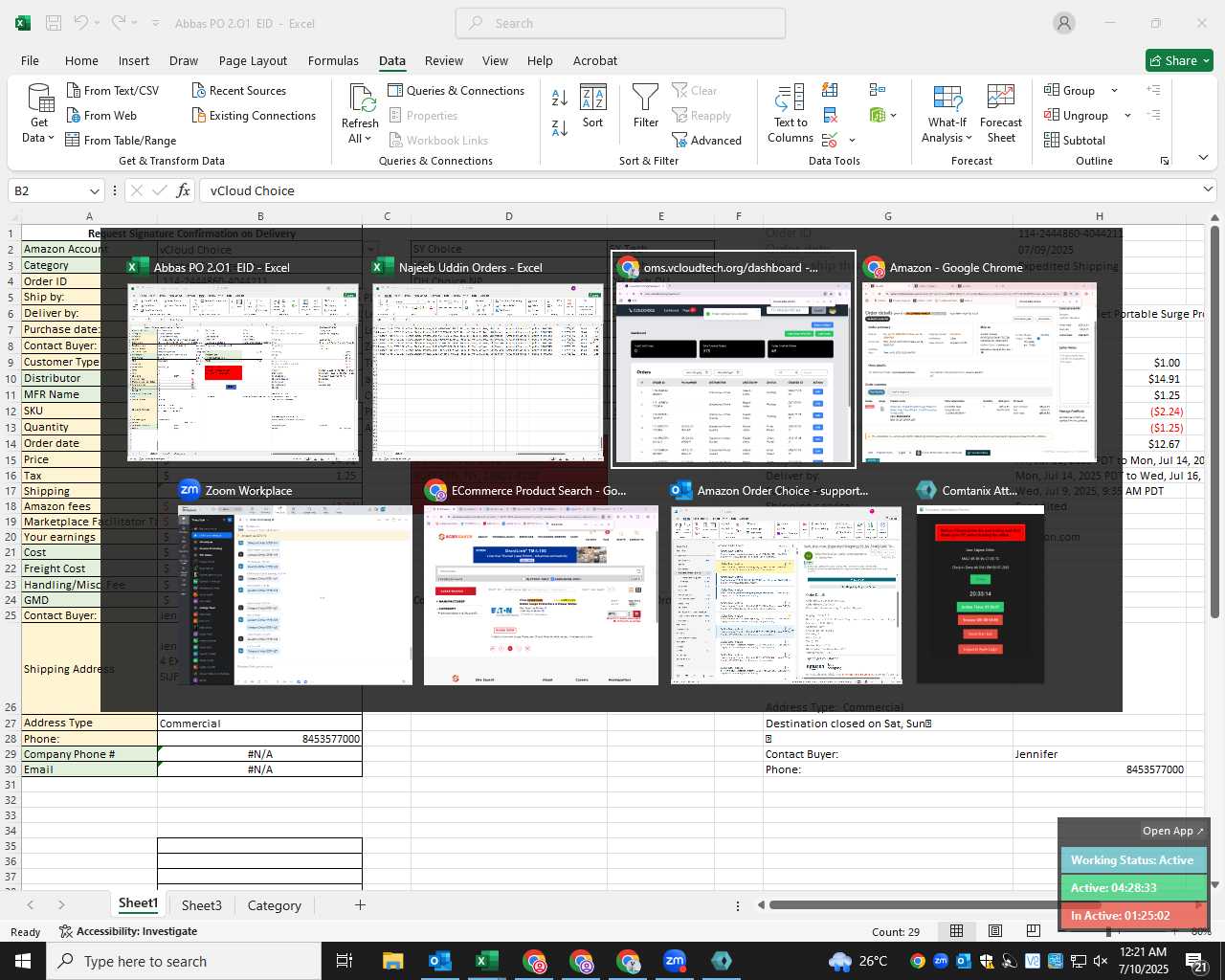The image size is (1225, 980).
Task: Switch to Page Break Preview in status bar
Action: point(1033,931)
